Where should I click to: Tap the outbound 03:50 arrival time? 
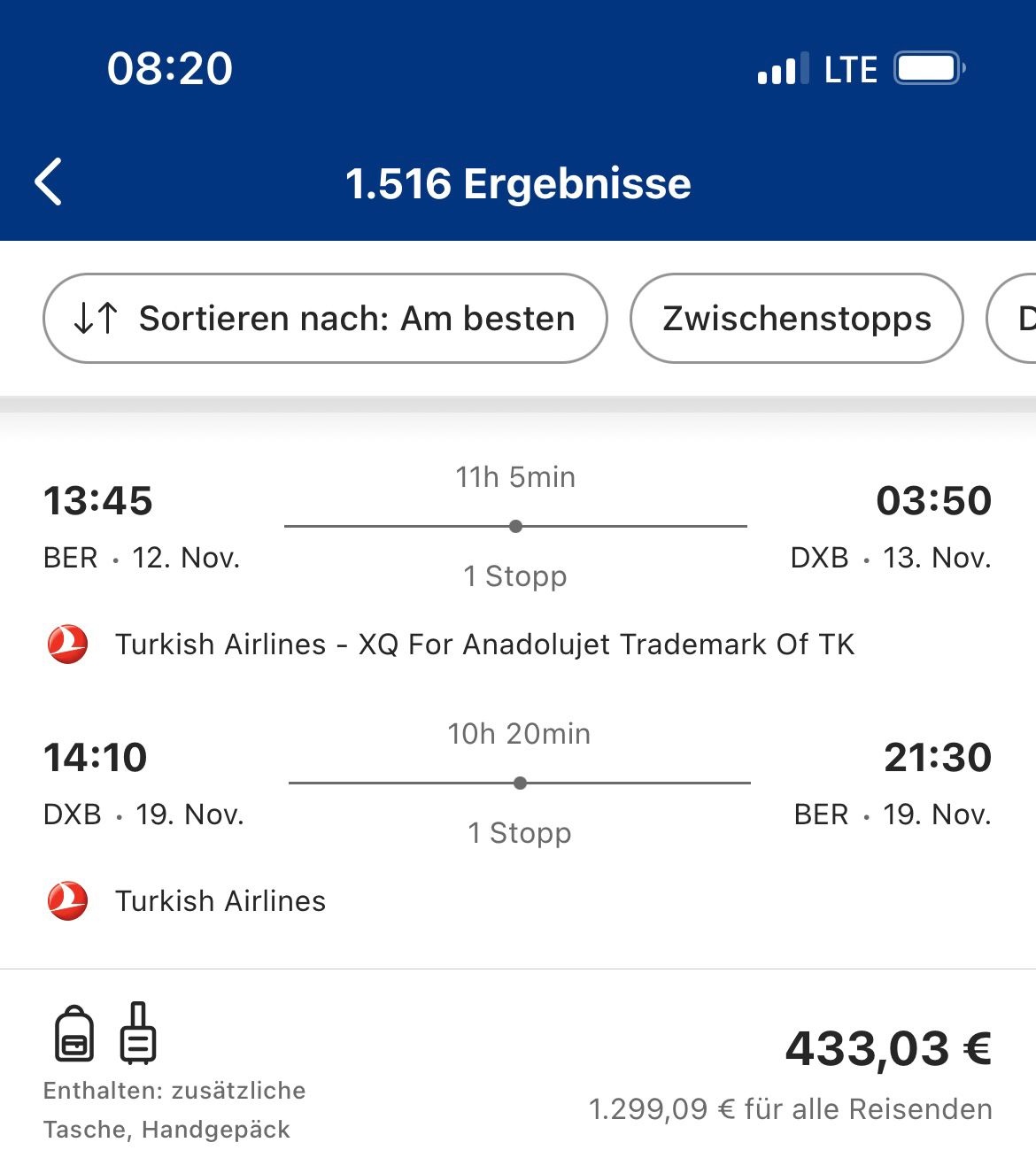[x=933, y=500]
